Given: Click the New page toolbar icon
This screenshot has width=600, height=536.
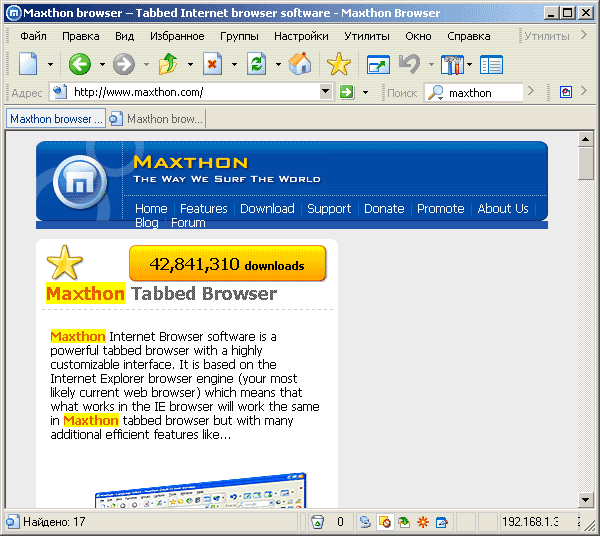Looking at the screenshot, I should [28, 64].
